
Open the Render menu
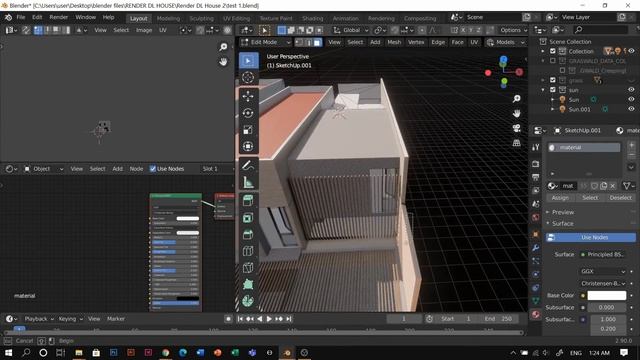59,18
